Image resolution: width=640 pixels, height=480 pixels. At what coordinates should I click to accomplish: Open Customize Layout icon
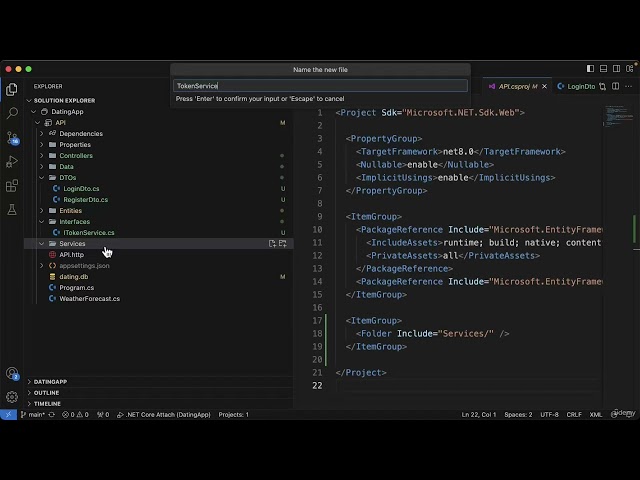click(x=629, y=69)
